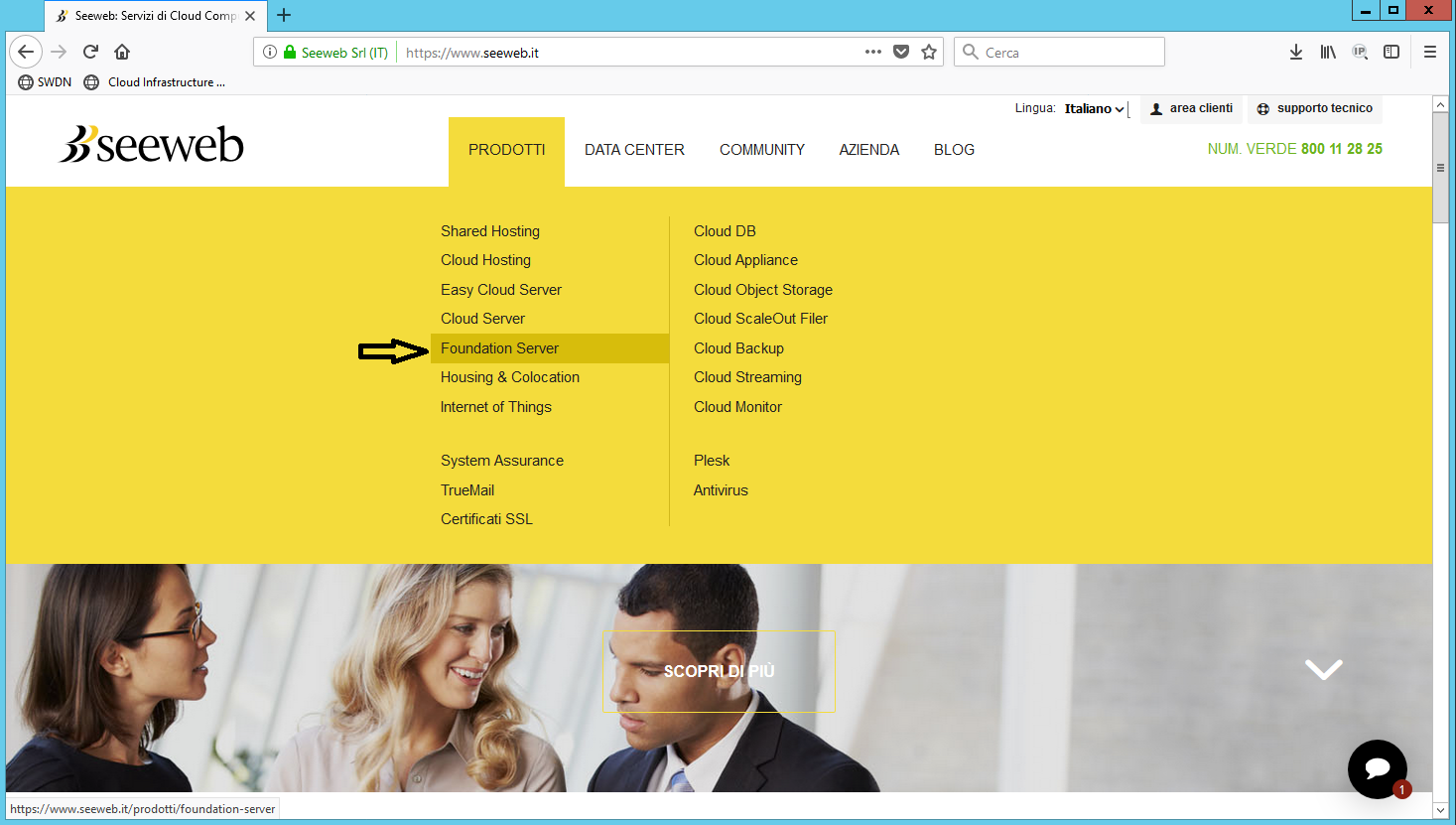Open Cloud Backup

click(x=738, y=348)
